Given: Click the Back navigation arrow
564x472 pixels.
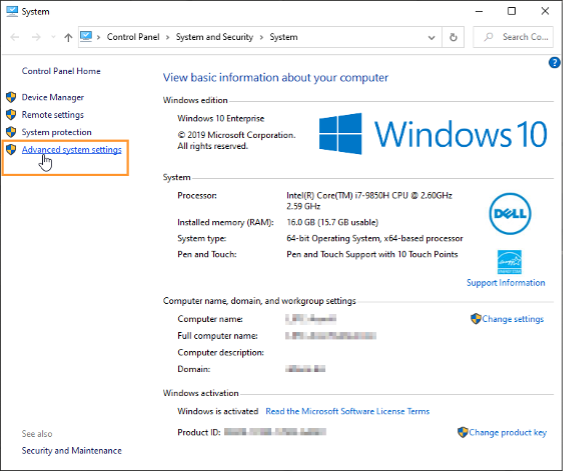Looking at the screenshot, I should (x=15, y=37).
